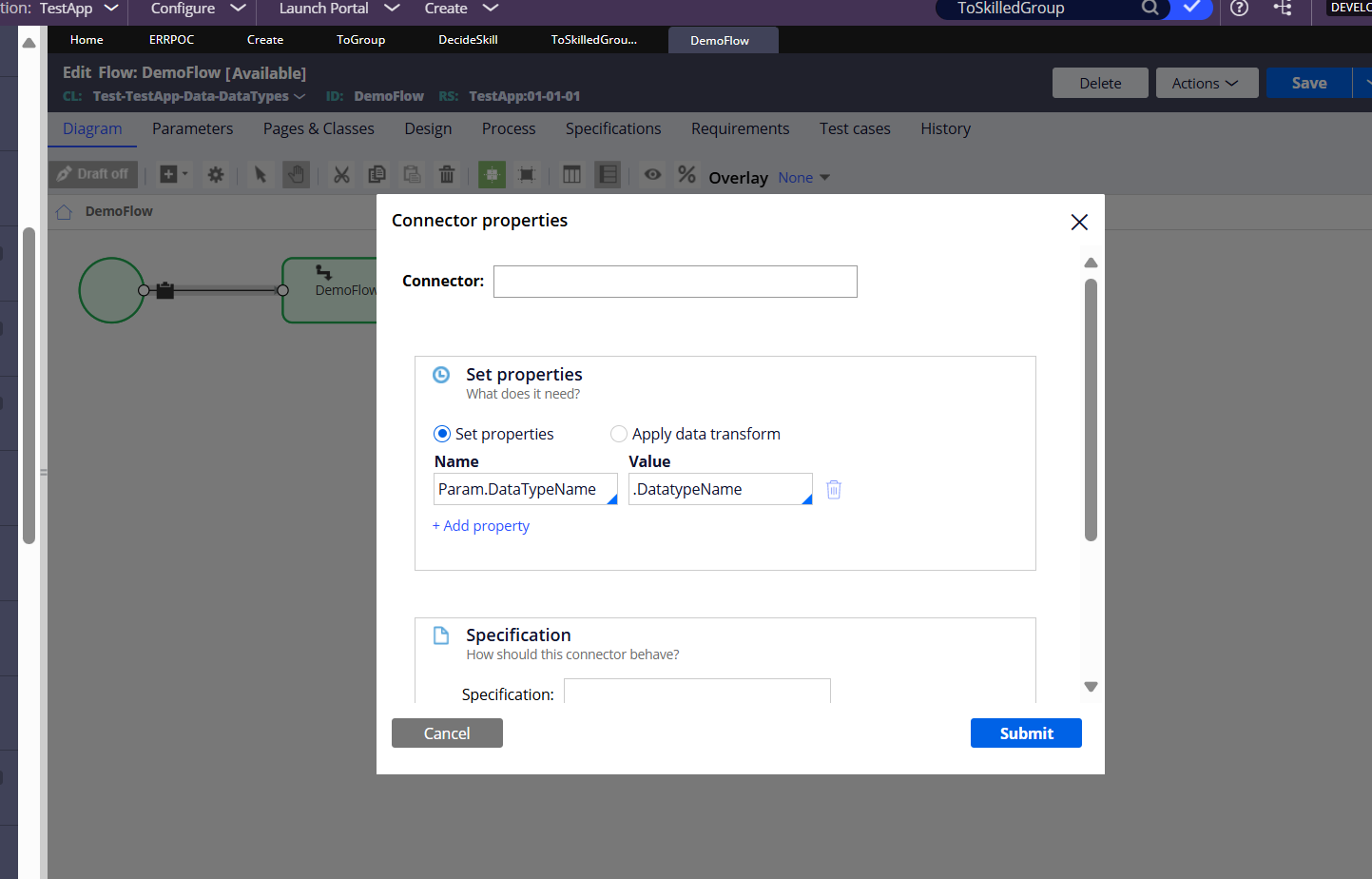Activate the Pan hand tool
Screen dimensions: 1372x879
pyautogui.click(x=296, y=175)
